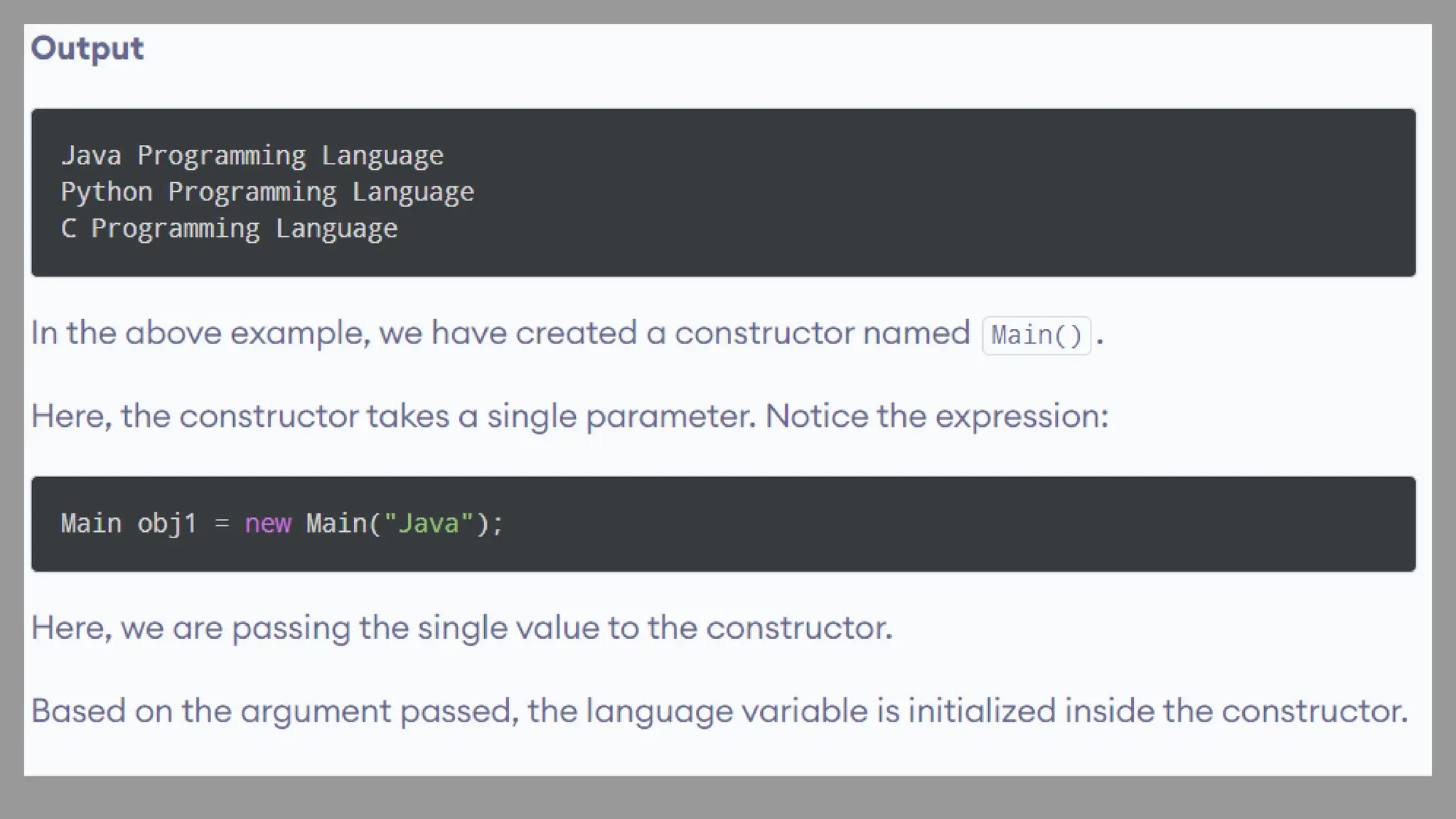The width and height of the screenshot is (1456, 819).
Task: Click the Output heading
Action: point(87,48)
